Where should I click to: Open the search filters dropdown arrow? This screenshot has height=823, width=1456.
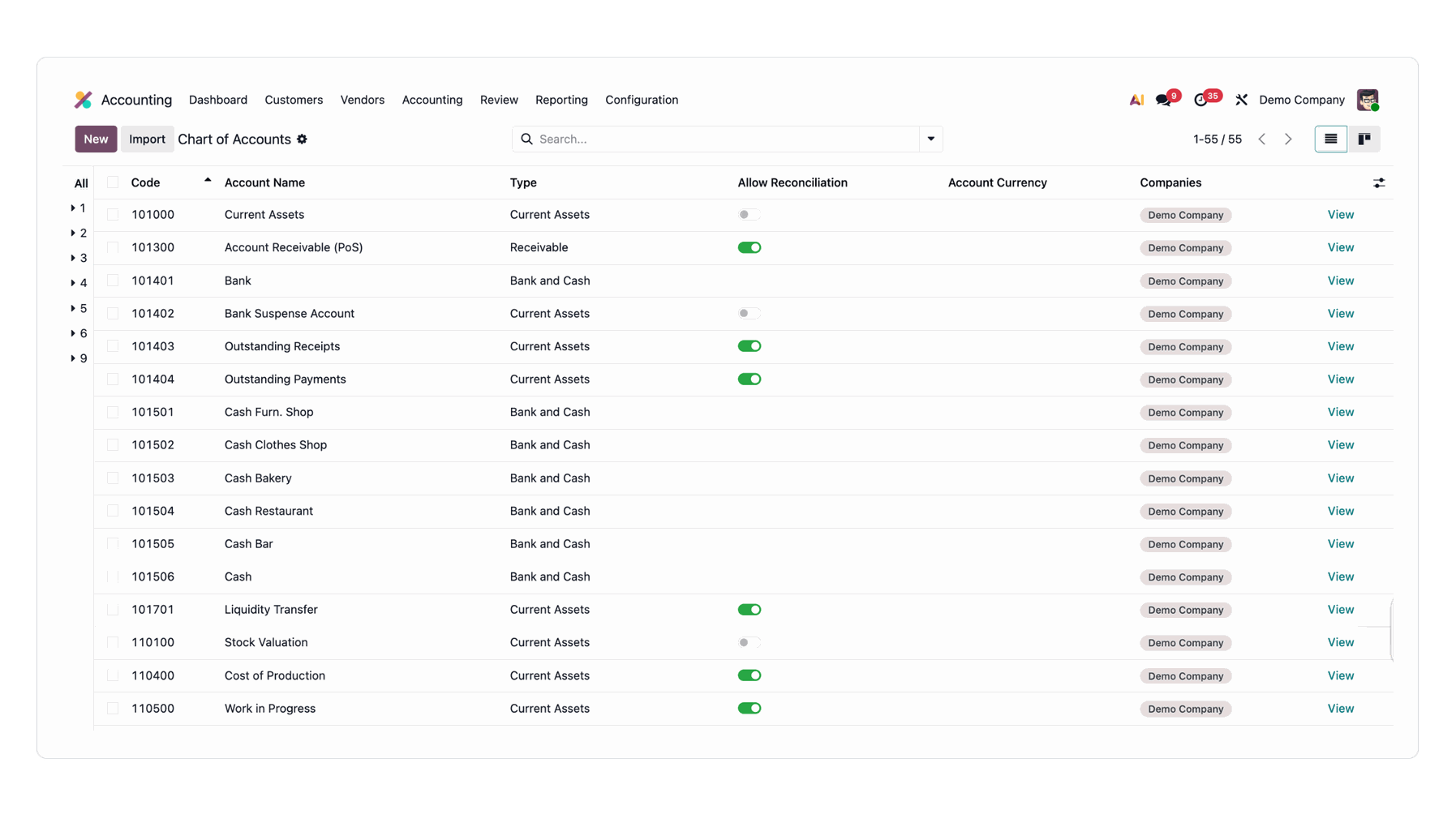930,139
